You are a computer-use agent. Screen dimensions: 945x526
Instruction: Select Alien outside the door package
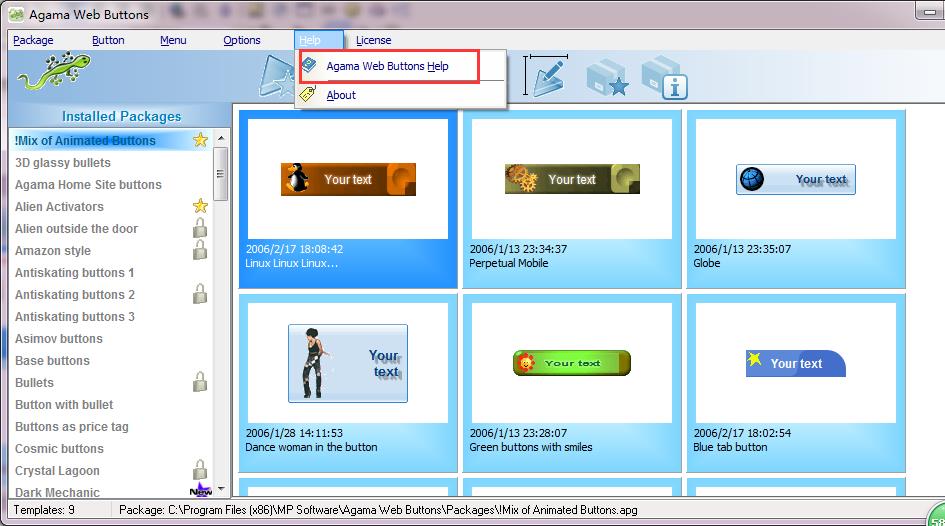point(77,228)
